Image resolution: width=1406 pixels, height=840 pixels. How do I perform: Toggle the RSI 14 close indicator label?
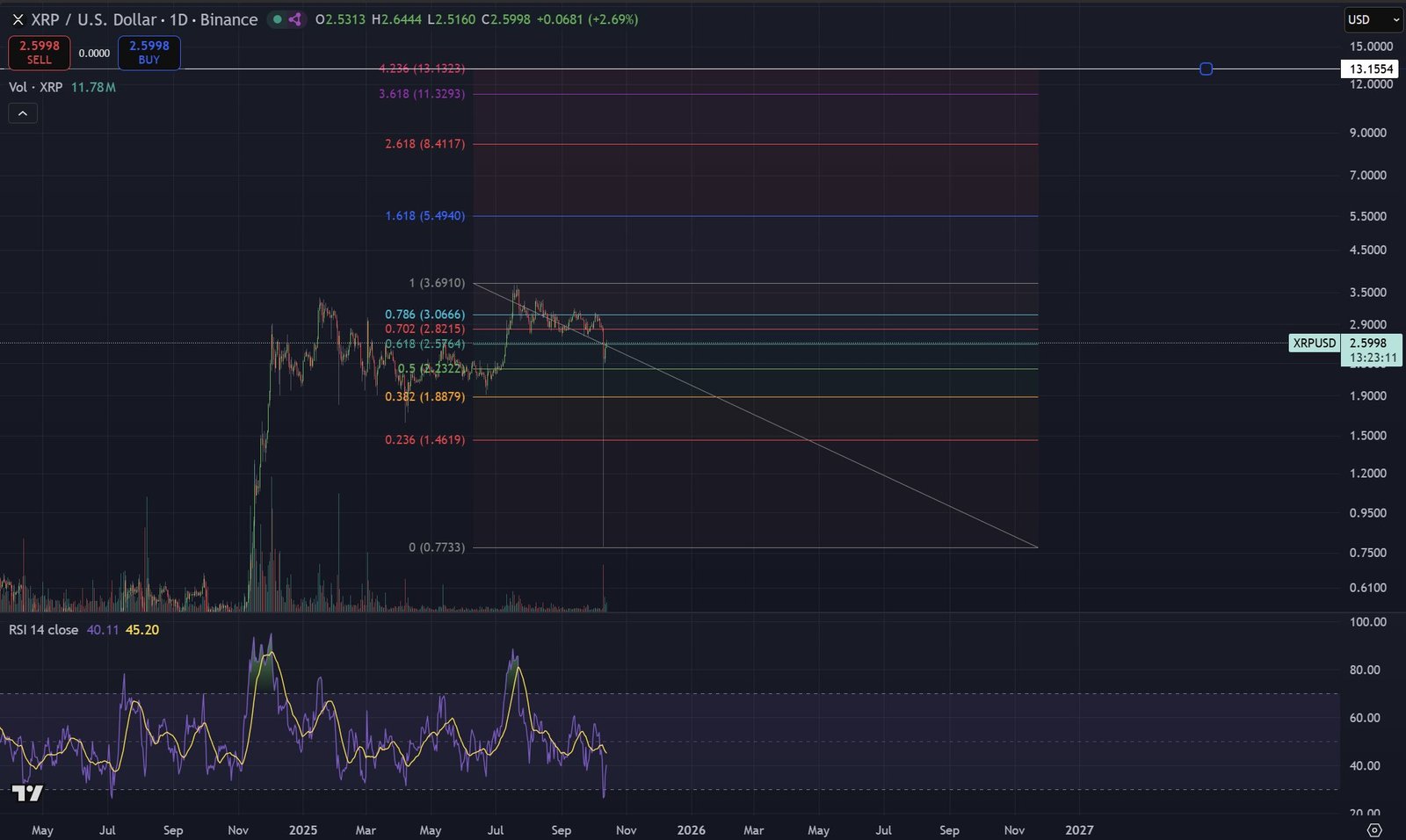[x=42, y=630]
